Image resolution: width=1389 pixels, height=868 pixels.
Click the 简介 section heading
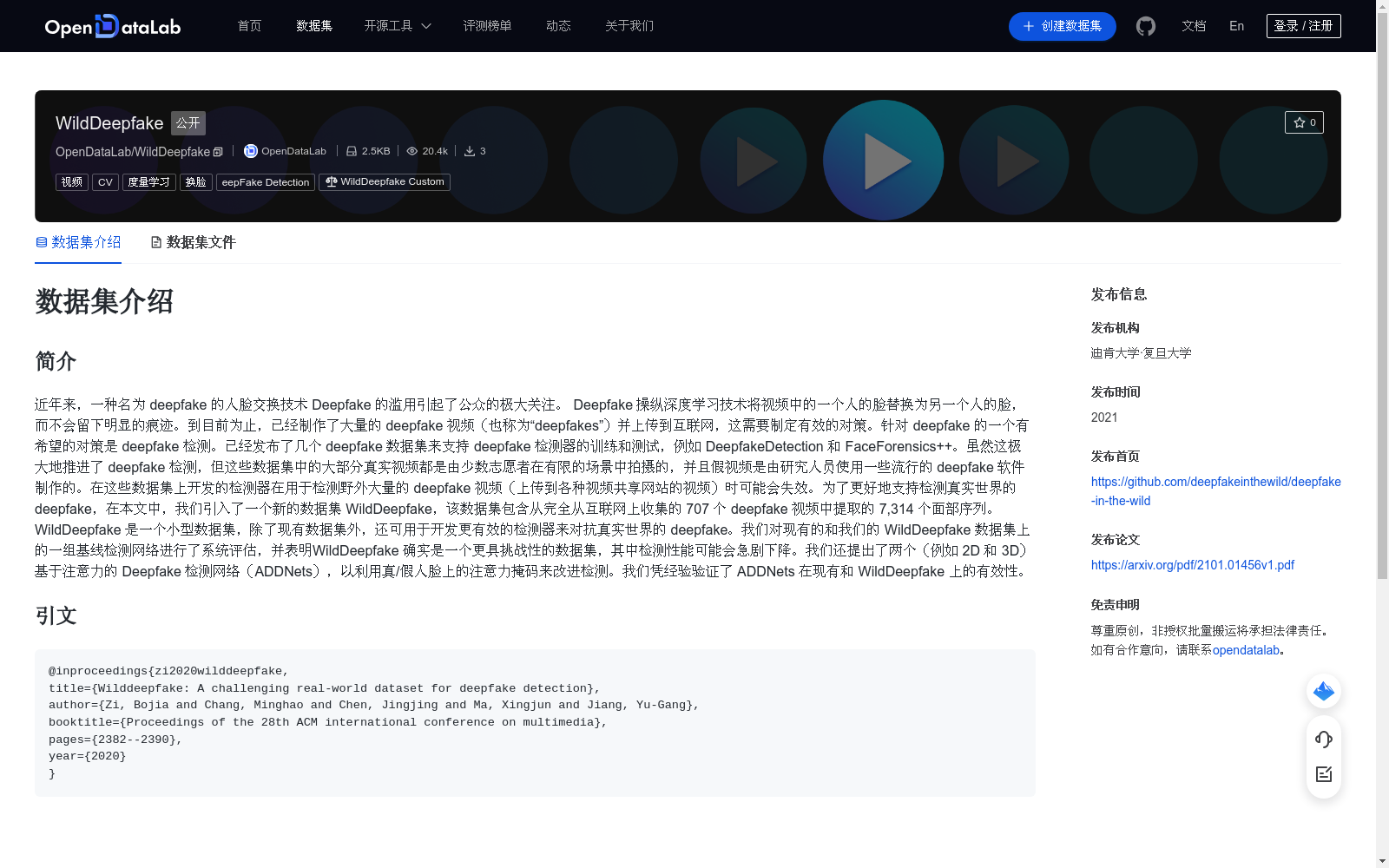[56, 361]
